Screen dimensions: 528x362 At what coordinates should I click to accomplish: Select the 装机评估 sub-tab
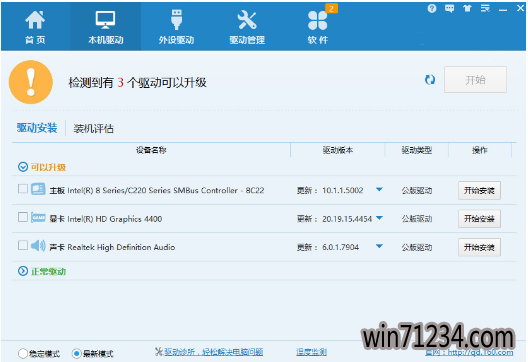pyautogui.click(x=93, y=128)
